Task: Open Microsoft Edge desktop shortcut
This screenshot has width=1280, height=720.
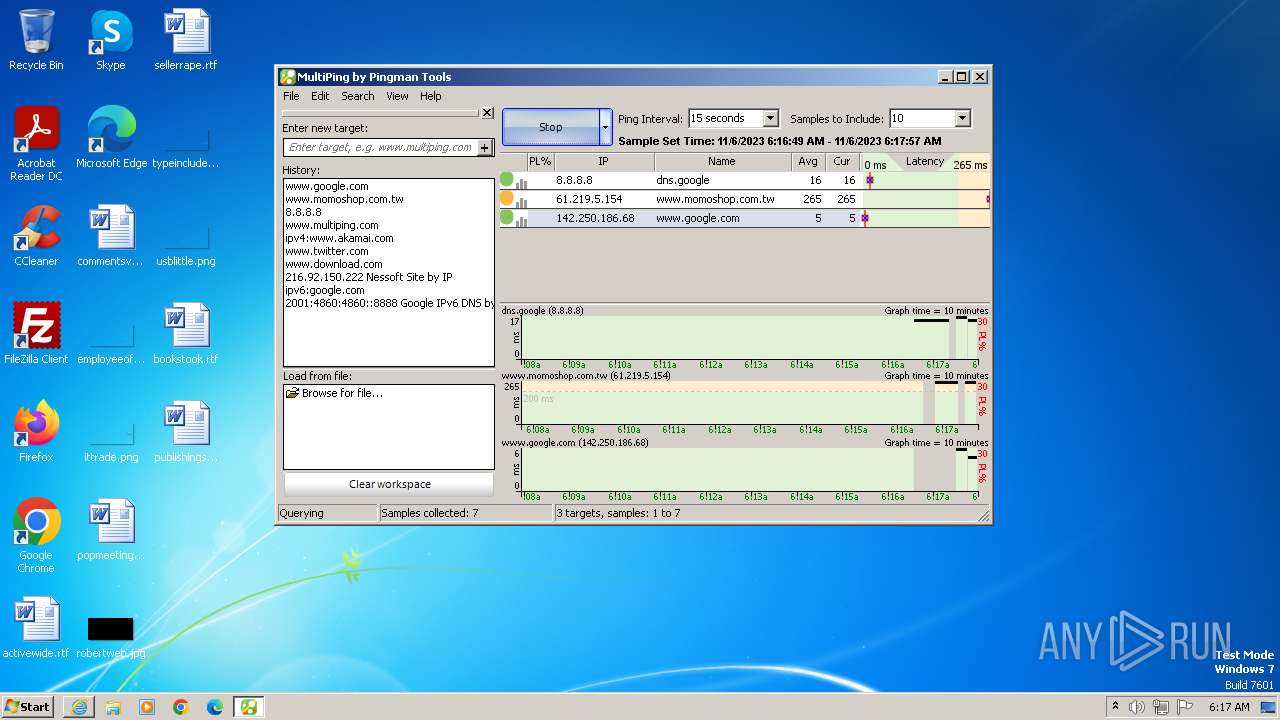Action: click(x=111, y=138)
